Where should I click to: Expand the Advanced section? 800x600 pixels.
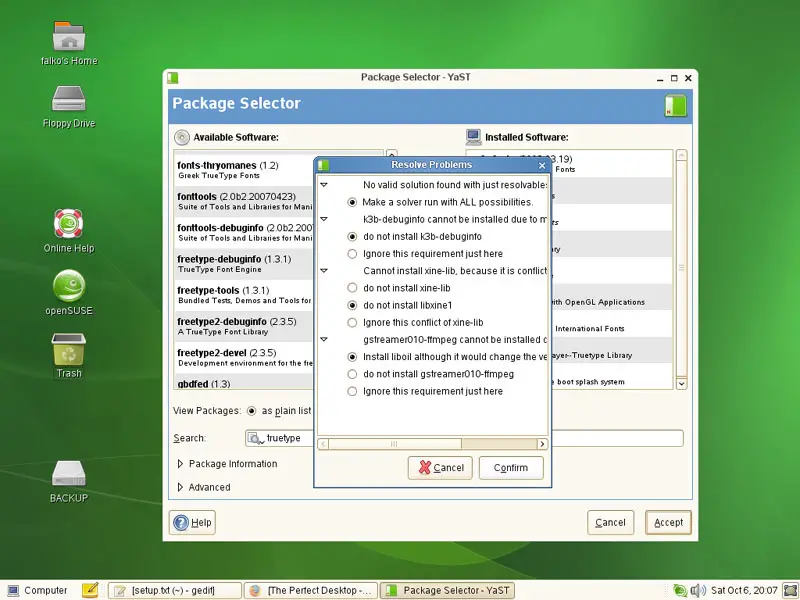181,488
